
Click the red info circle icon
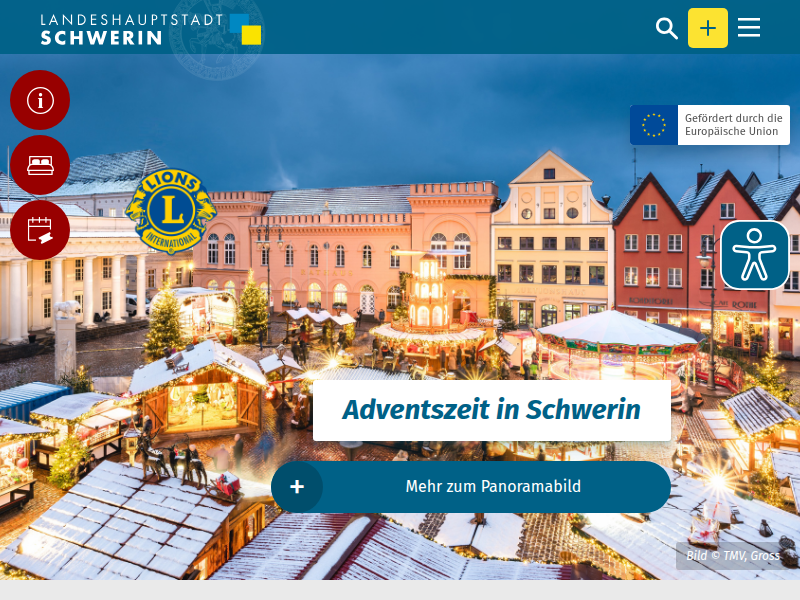point(40,99)
